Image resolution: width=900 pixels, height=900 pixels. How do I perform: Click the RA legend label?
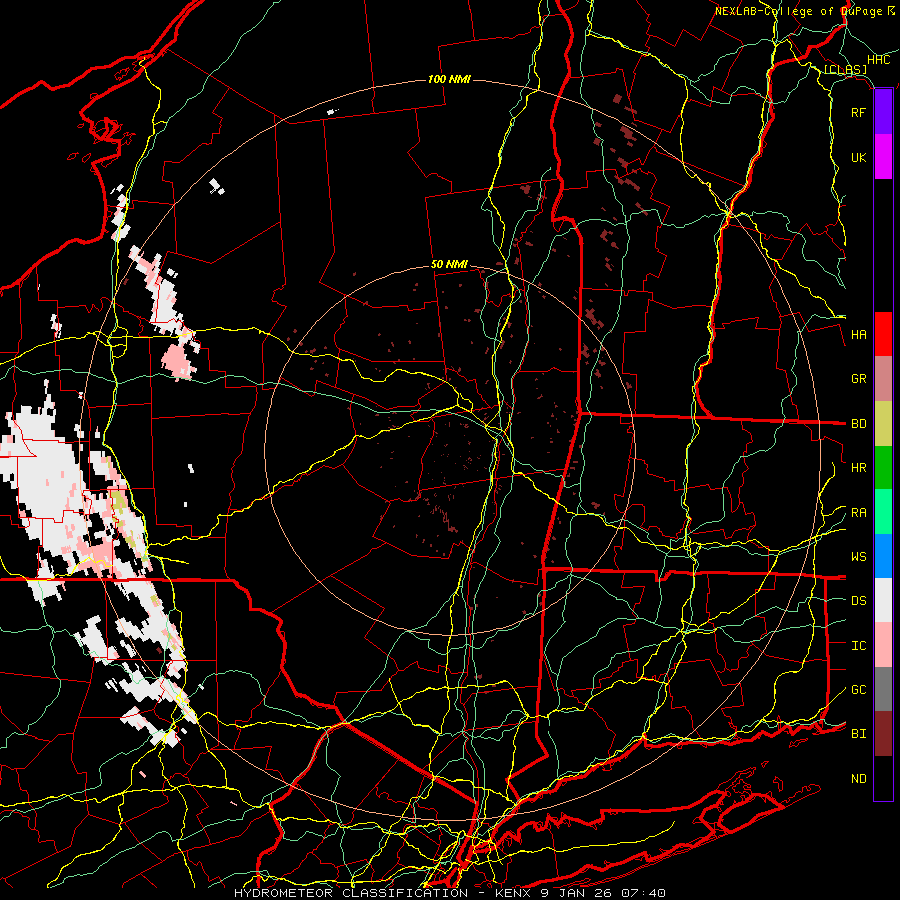coord(858,513)
